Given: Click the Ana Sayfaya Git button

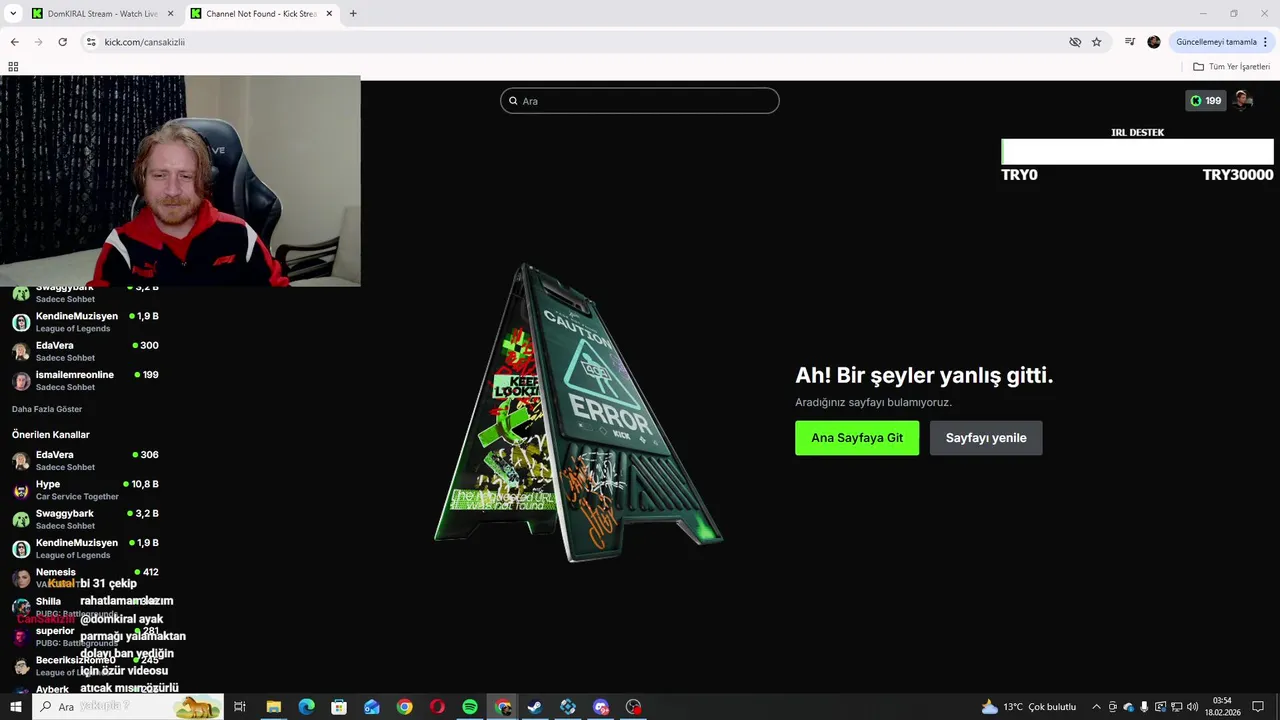Looking at the screenshot, I should (x=857, y=438).
